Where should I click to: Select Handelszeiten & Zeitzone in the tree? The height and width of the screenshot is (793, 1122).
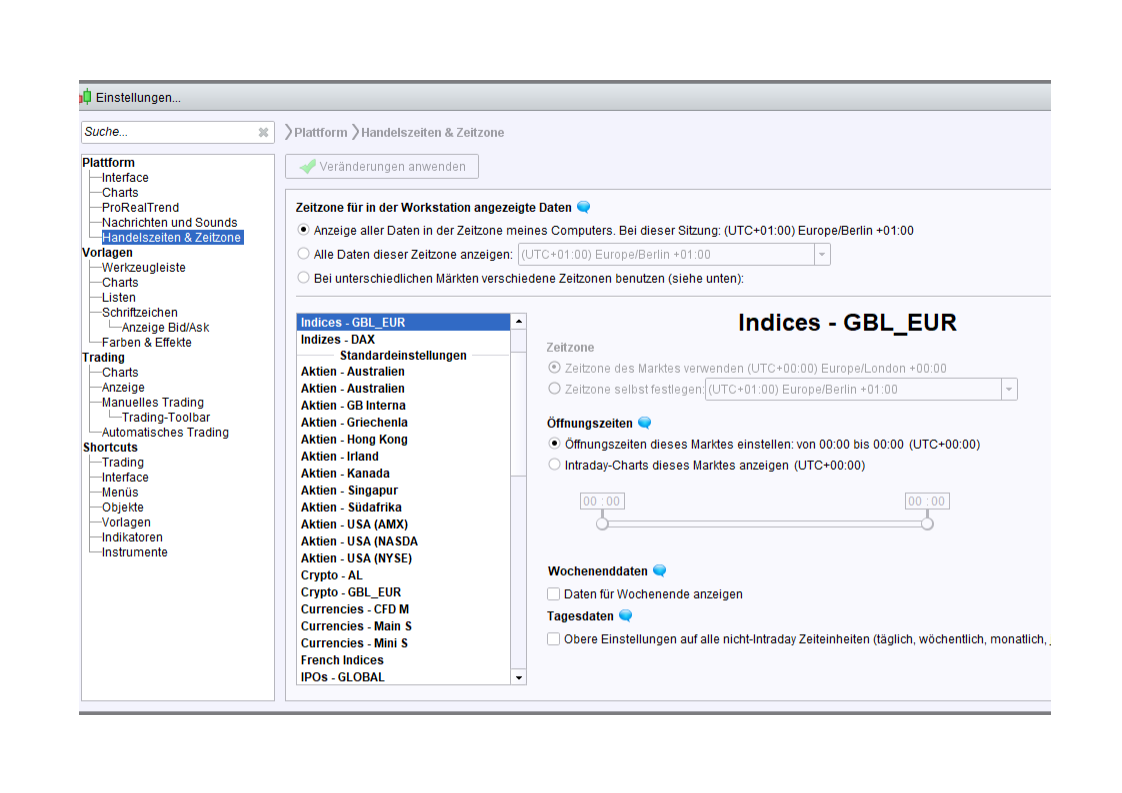click(172, 238)
